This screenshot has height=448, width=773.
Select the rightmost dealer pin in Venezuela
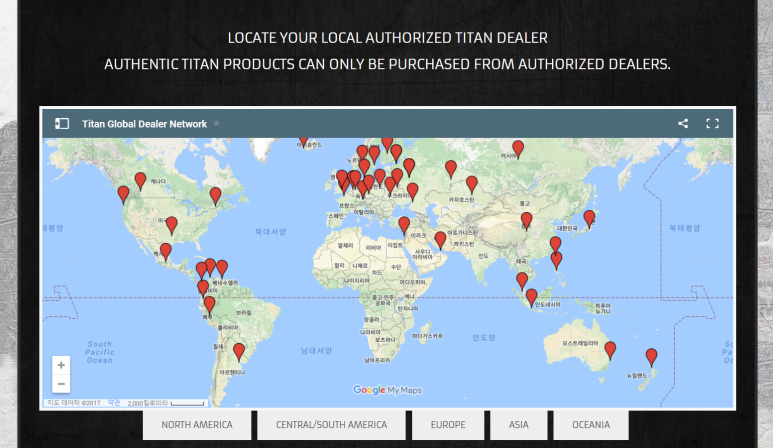[222, 269]
